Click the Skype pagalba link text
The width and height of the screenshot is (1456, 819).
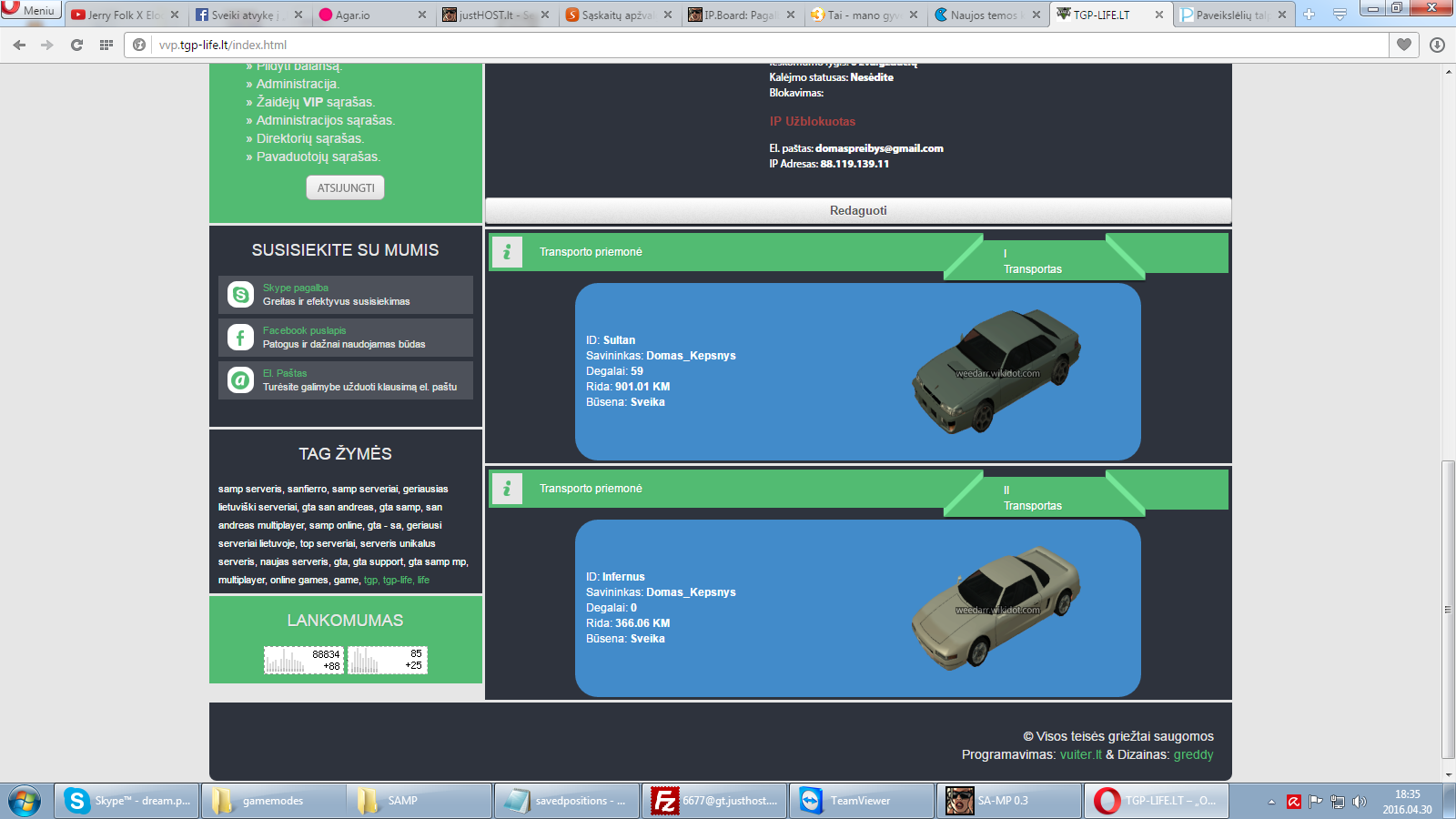click(296, 288)
